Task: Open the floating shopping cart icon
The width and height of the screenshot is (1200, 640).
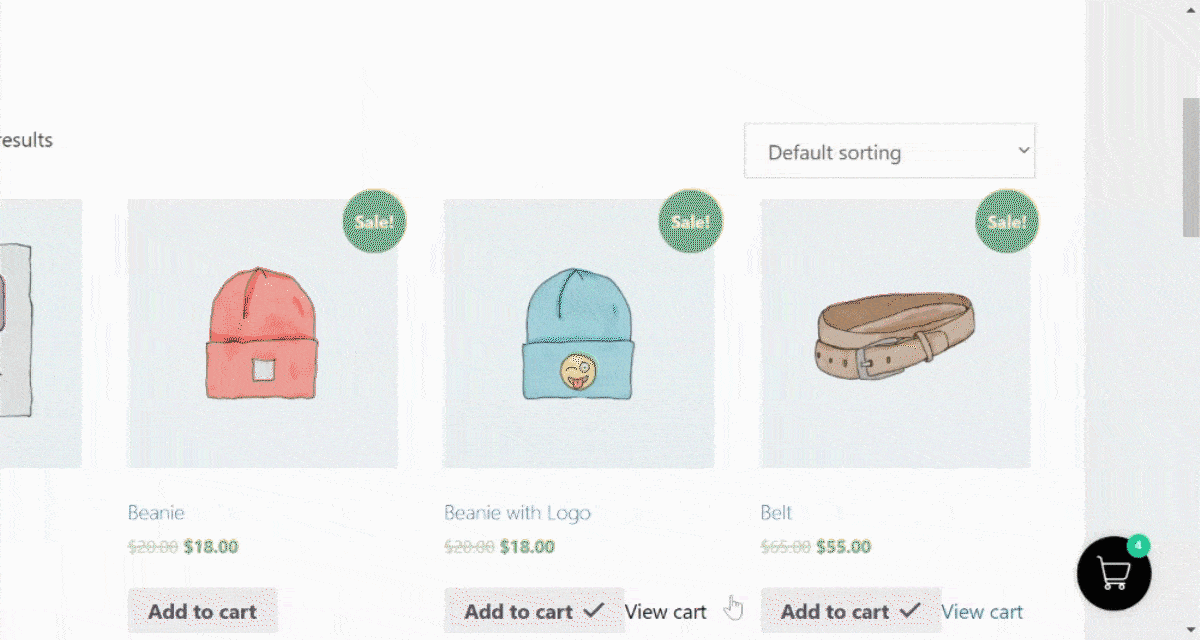Action: click(x=1114, y=574)
